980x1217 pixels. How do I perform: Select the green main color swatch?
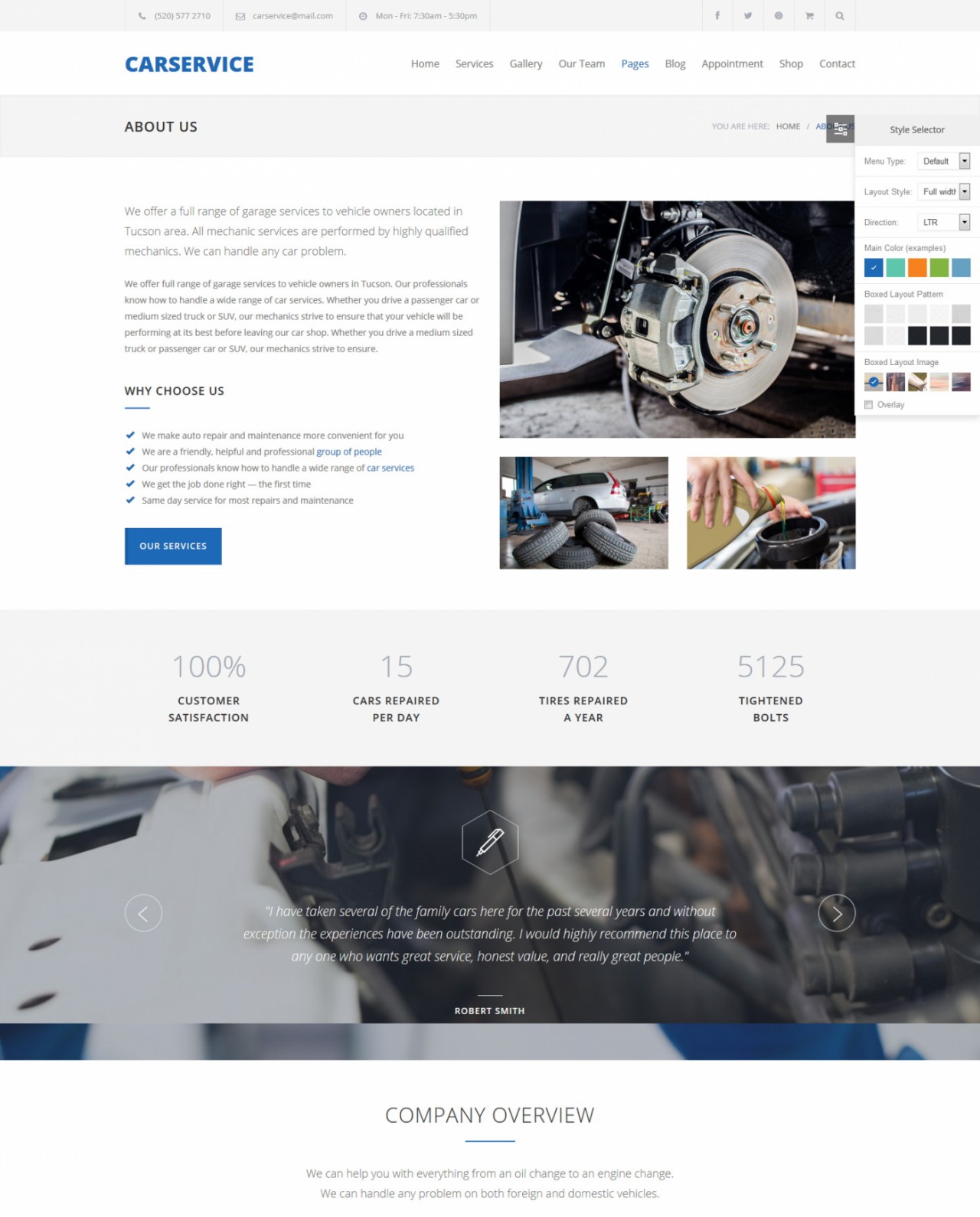[x=939, y=267]
